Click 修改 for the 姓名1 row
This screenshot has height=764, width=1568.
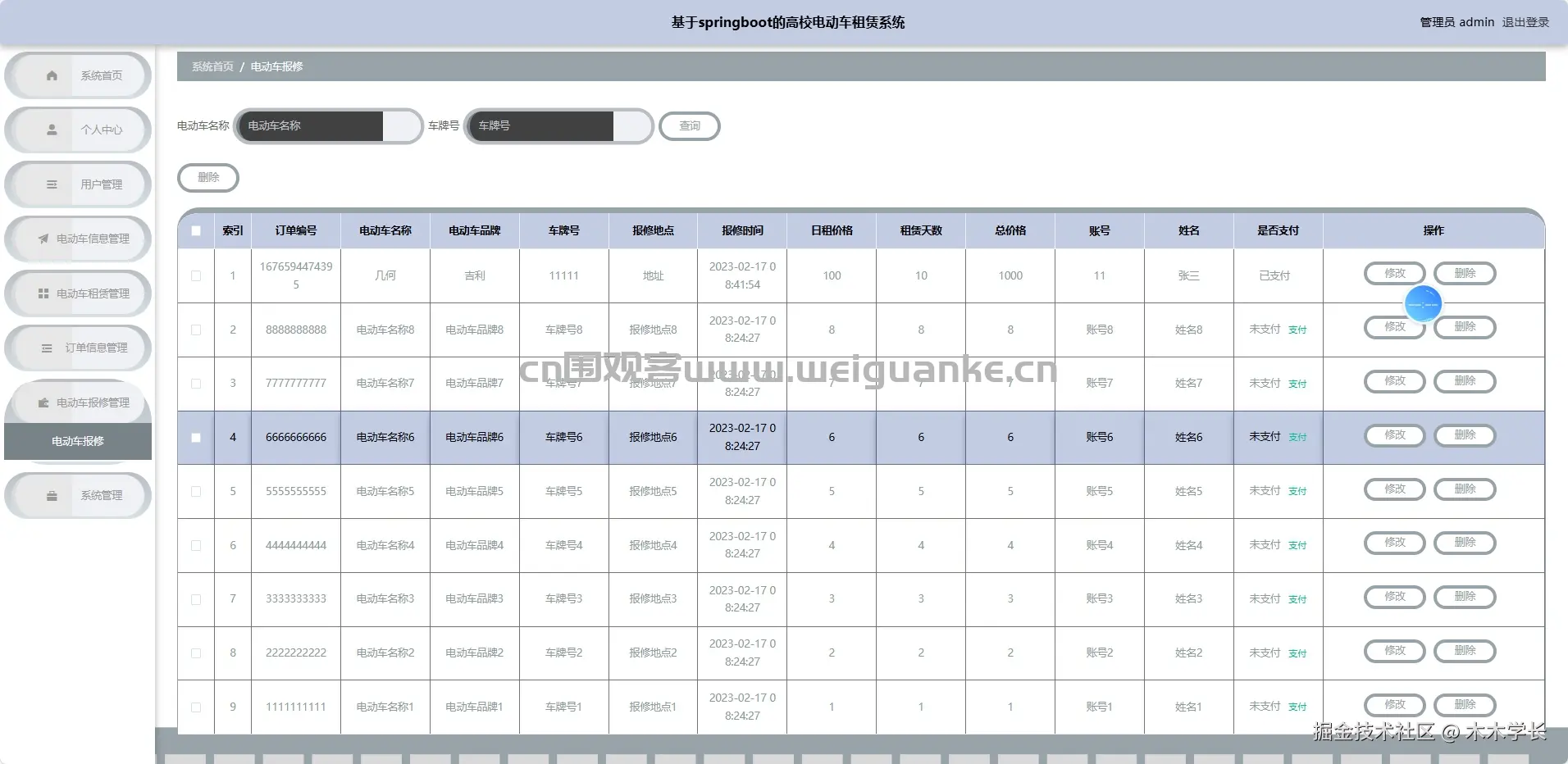click(1394, 705)
